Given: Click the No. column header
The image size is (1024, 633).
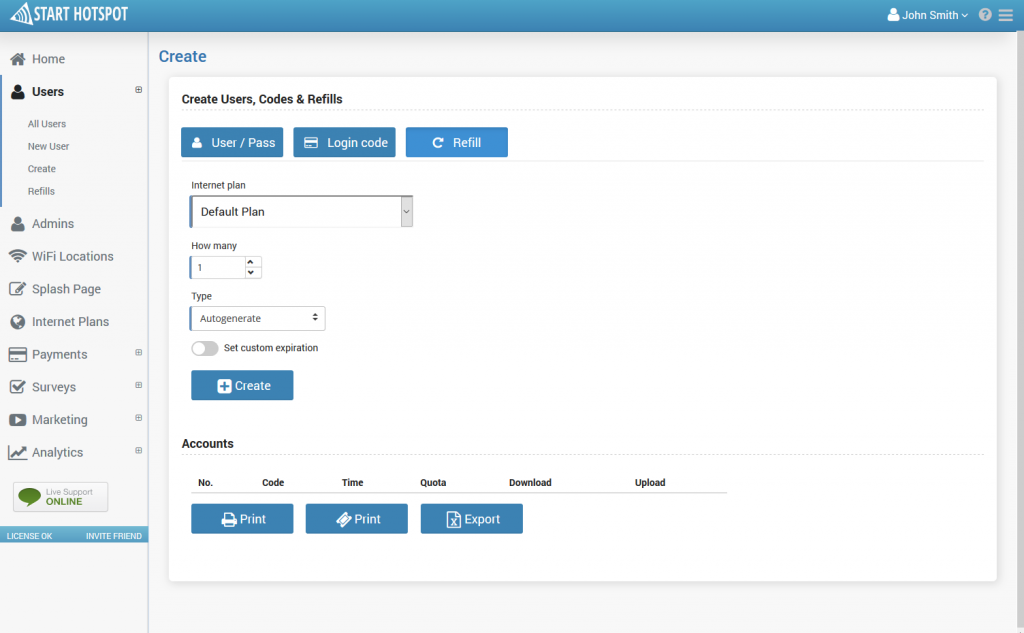Looking at the screenshot, I should click(x=206, y=483).
